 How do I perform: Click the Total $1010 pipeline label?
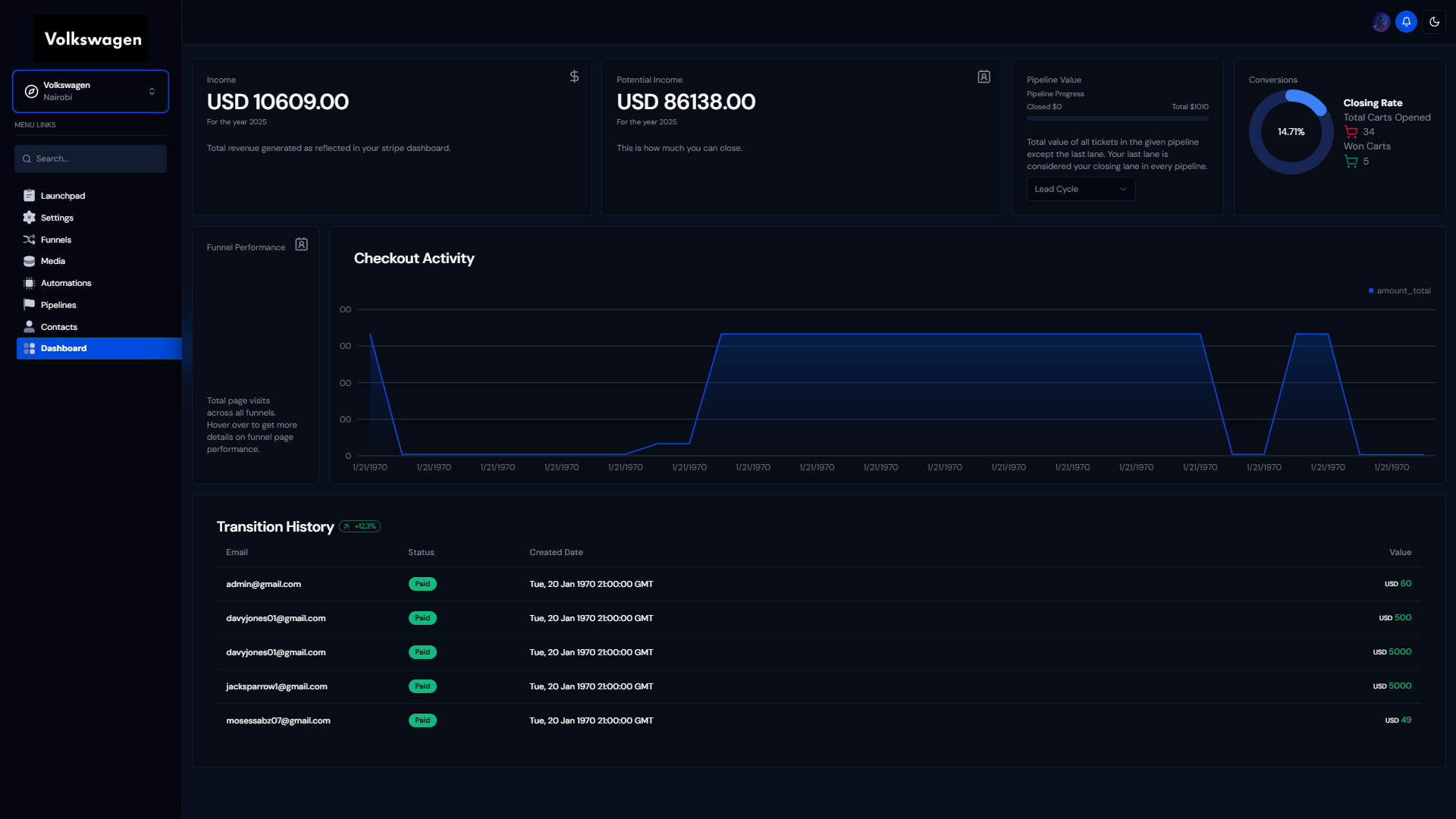pos(1190,107)
